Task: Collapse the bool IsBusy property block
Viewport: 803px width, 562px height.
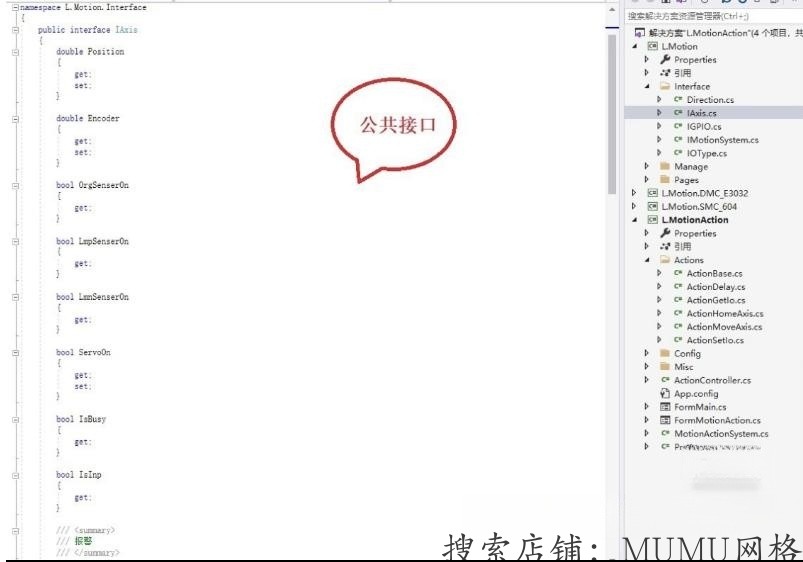Action: tap(15, 420)
